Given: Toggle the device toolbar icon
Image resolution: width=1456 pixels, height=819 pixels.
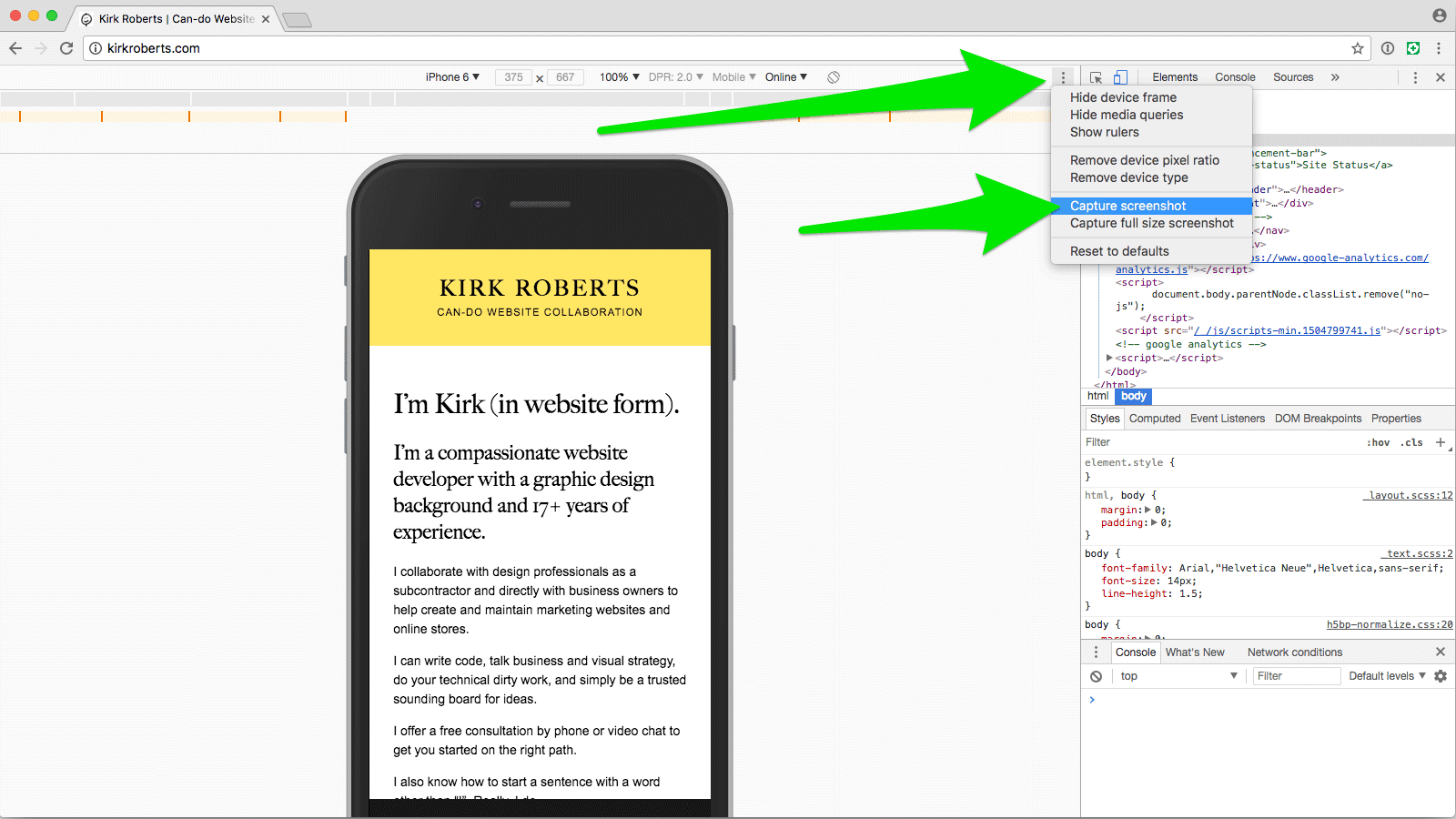Looking at the screenshot, I should [1120, 77].
